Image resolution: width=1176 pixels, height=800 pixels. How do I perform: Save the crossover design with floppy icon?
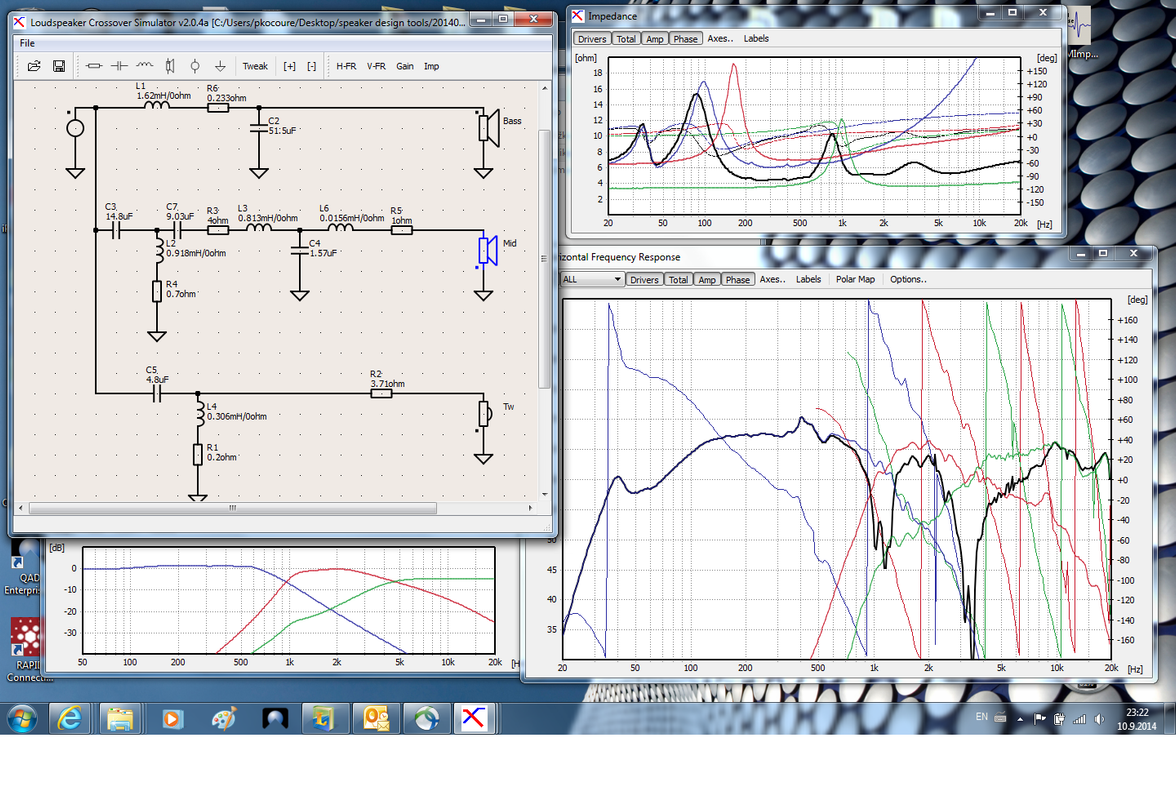coord(59,66)
